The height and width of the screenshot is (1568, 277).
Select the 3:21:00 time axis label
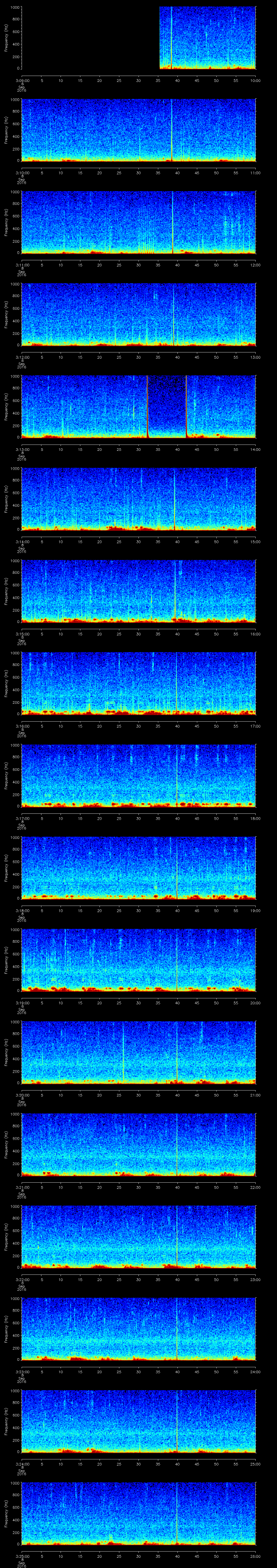[22, 1187]
